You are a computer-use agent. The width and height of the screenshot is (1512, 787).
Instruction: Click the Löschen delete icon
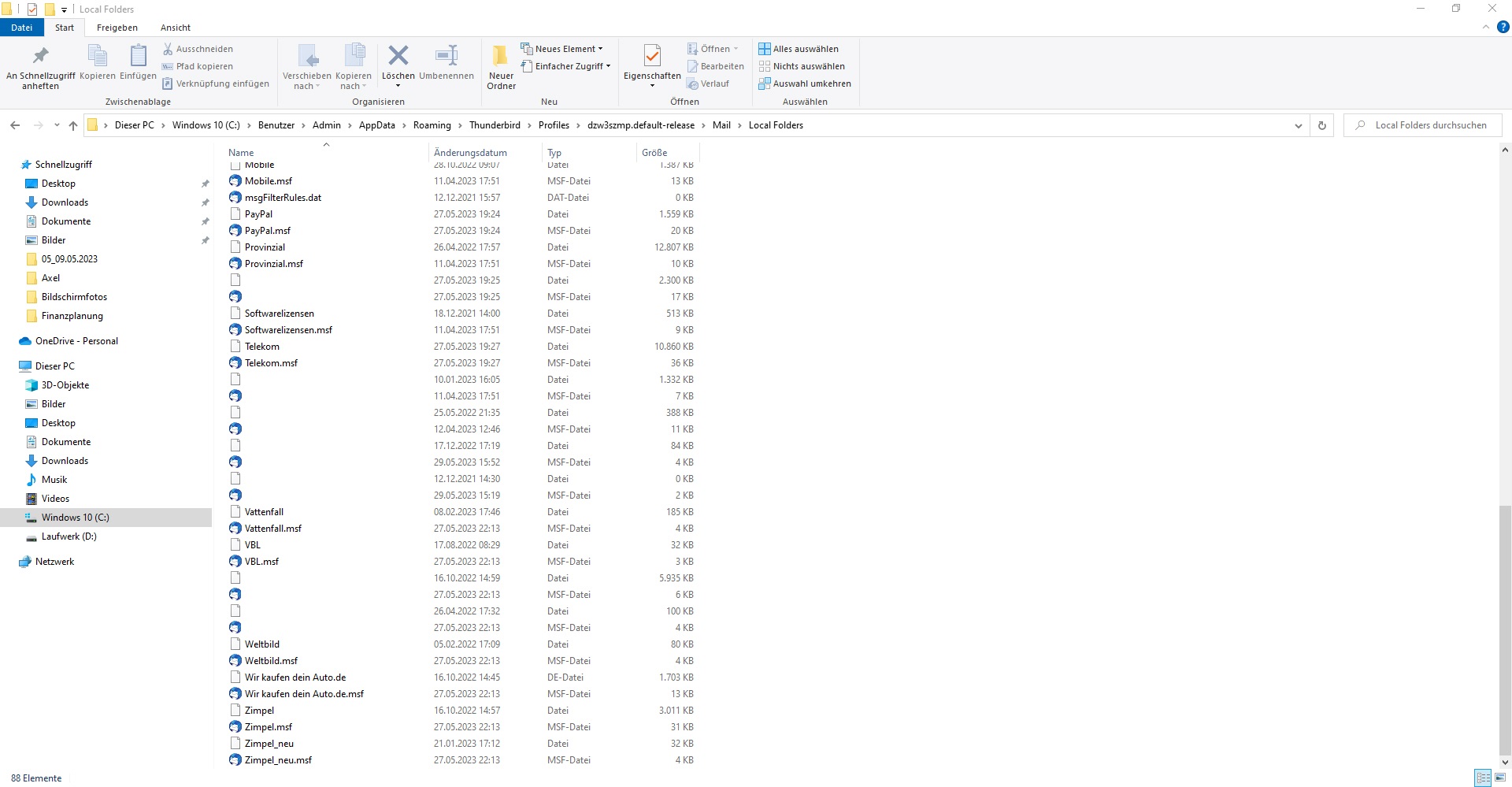(x=398, y=57)
